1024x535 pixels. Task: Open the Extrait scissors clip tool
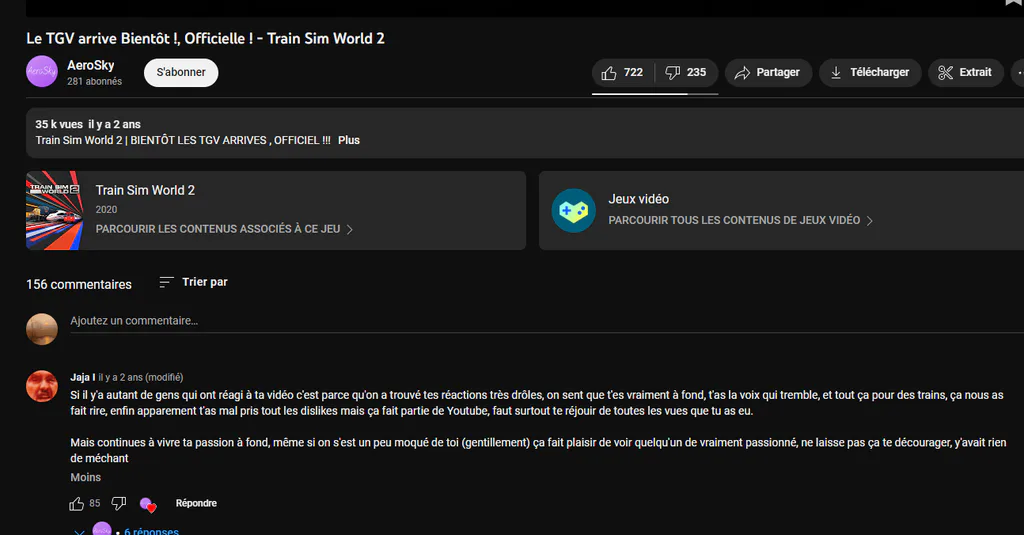click(965, 73)
